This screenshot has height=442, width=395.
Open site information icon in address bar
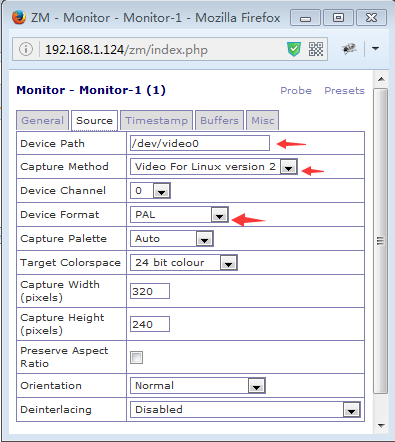26,49
